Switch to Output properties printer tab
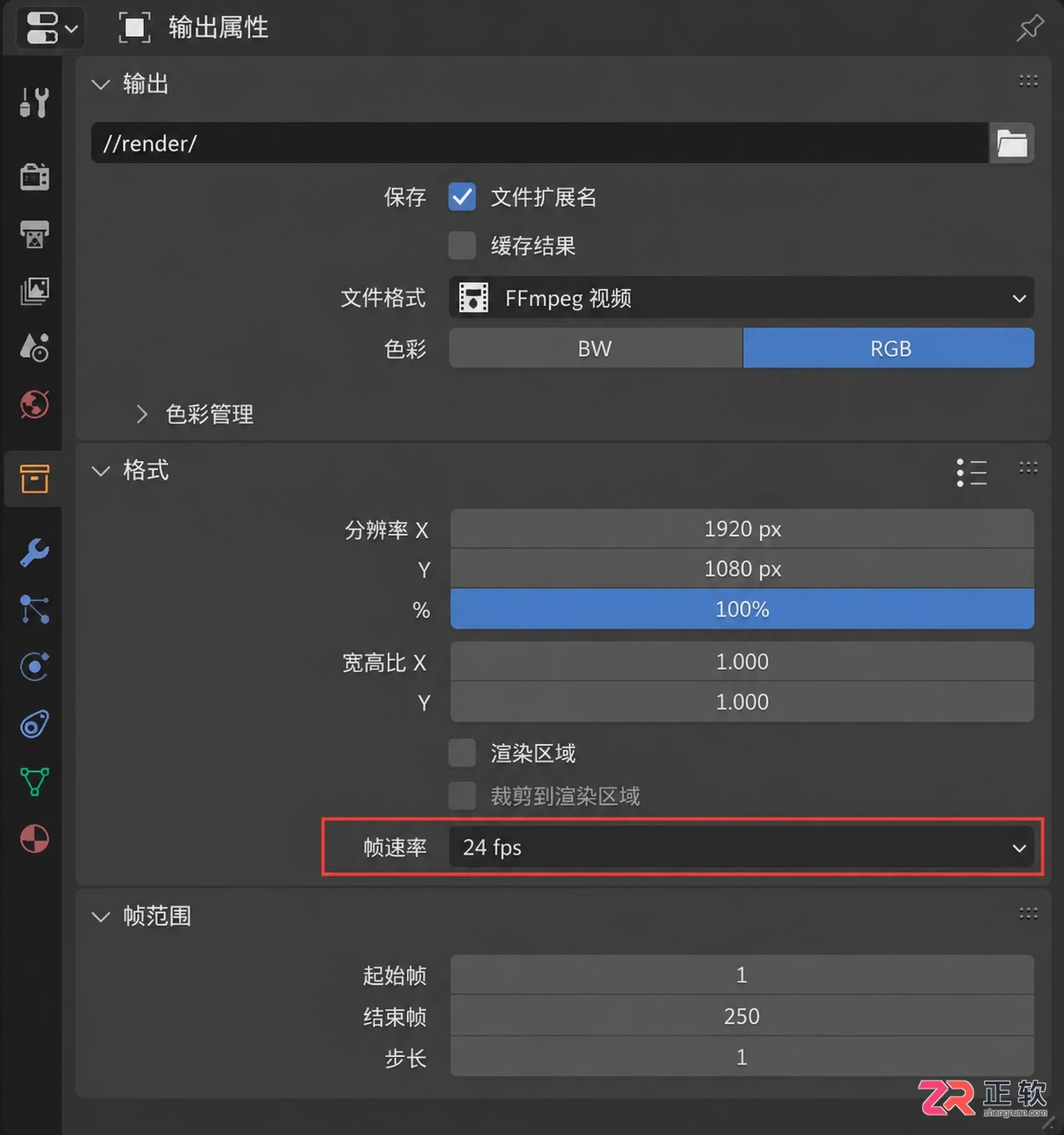 pyautogui.click(x=34, y=234)
